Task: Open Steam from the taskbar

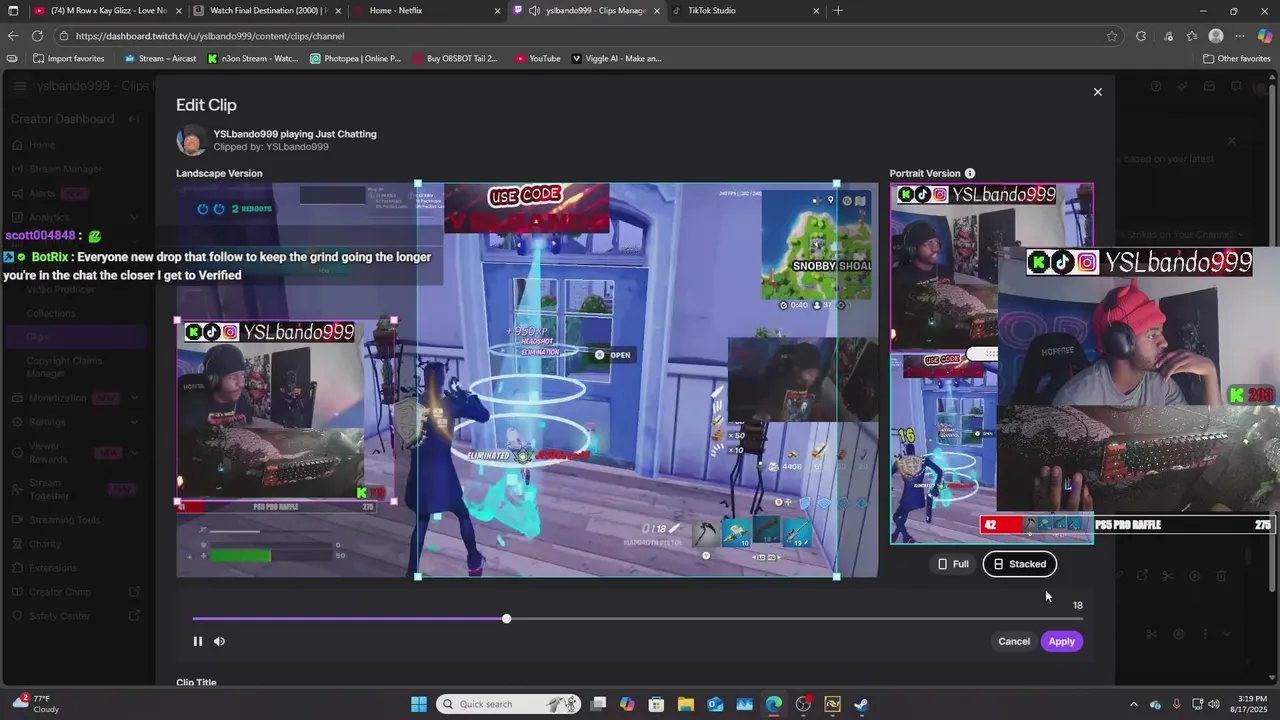Action: (x=862, y=704)
